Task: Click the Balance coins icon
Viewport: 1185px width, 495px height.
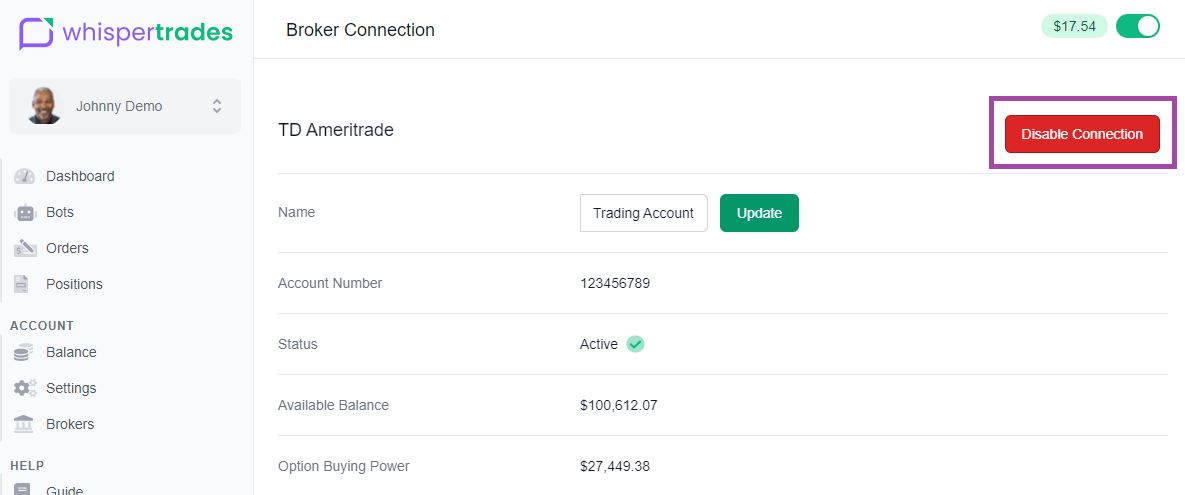Action: (x=24, y=352)
